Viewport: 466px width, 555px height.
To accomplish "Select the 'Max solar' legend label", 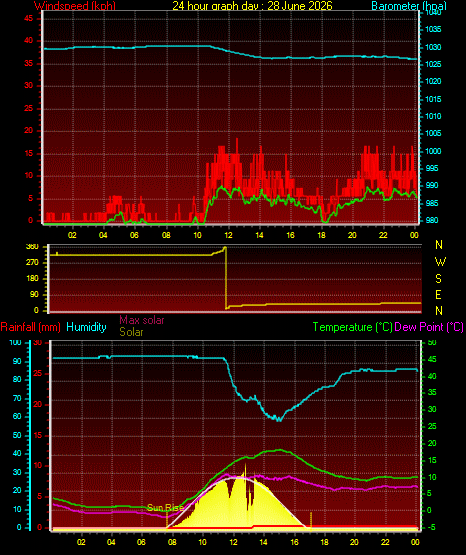I will tap(142, 320).
